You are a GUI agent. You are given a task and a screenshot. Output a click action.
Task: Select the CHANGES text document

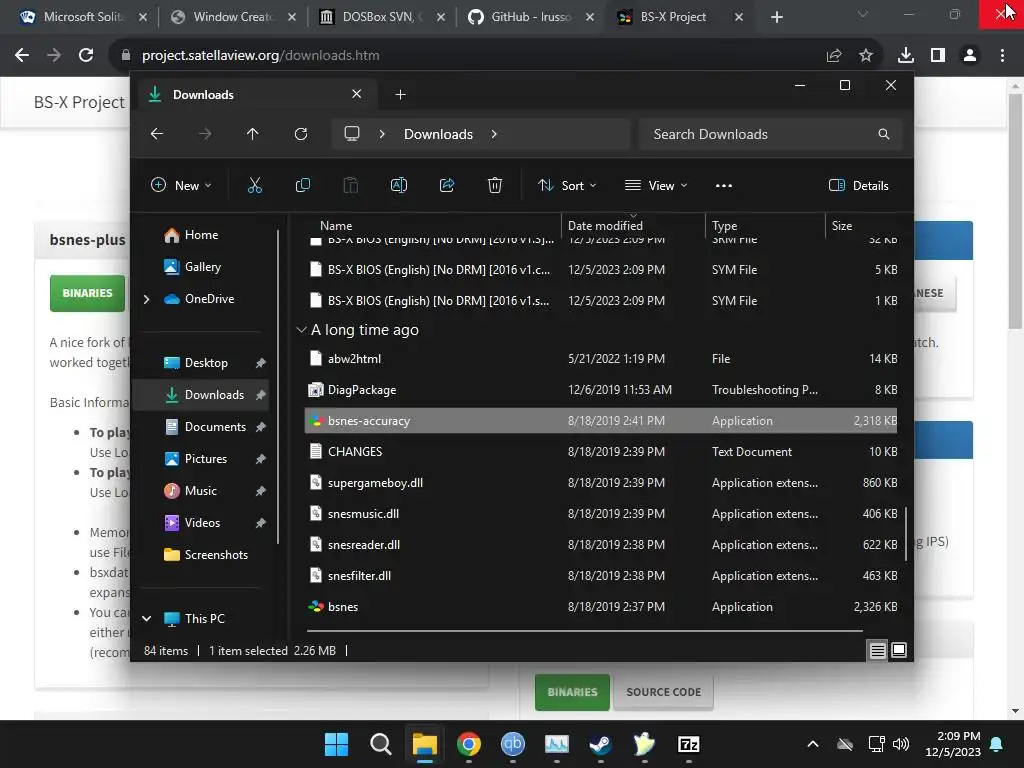pyautogui.click(x=601, y=452)
